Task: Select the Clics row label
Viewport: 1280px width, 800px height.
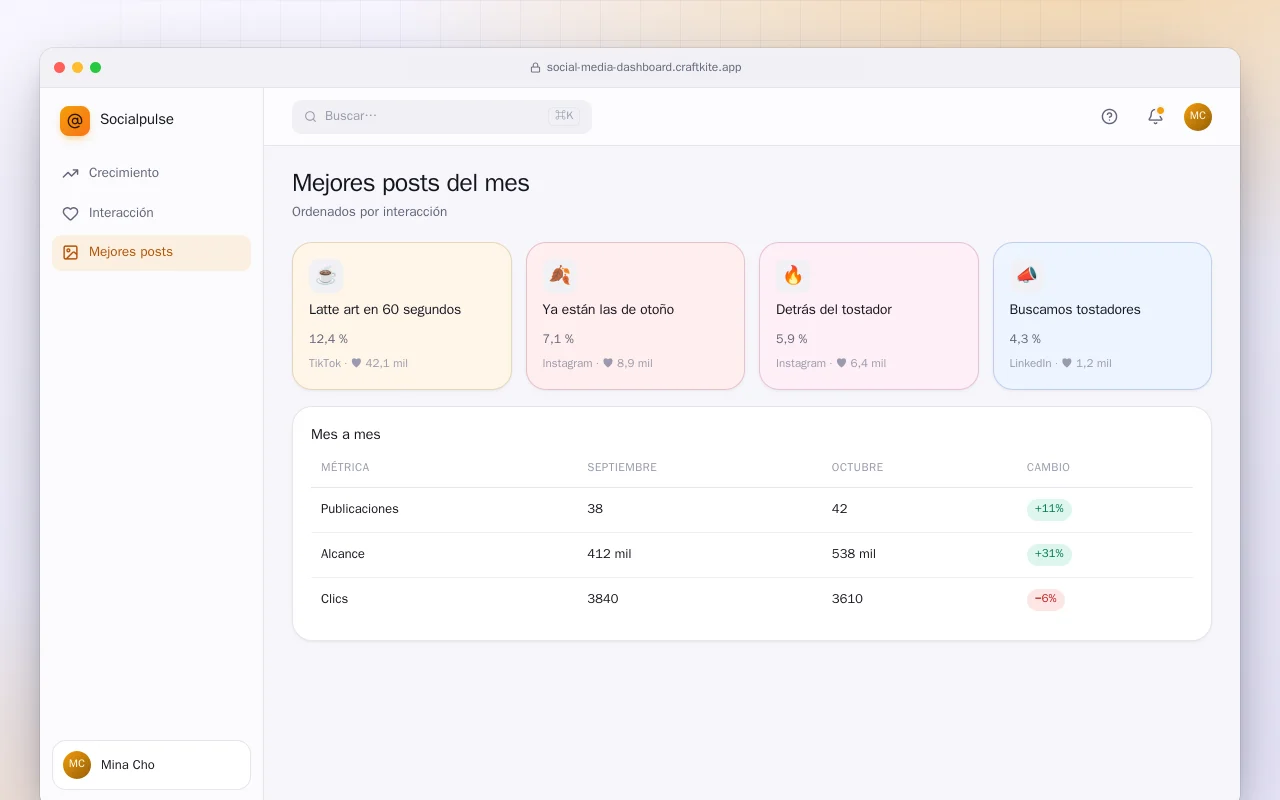Action: tap(335, 599)
